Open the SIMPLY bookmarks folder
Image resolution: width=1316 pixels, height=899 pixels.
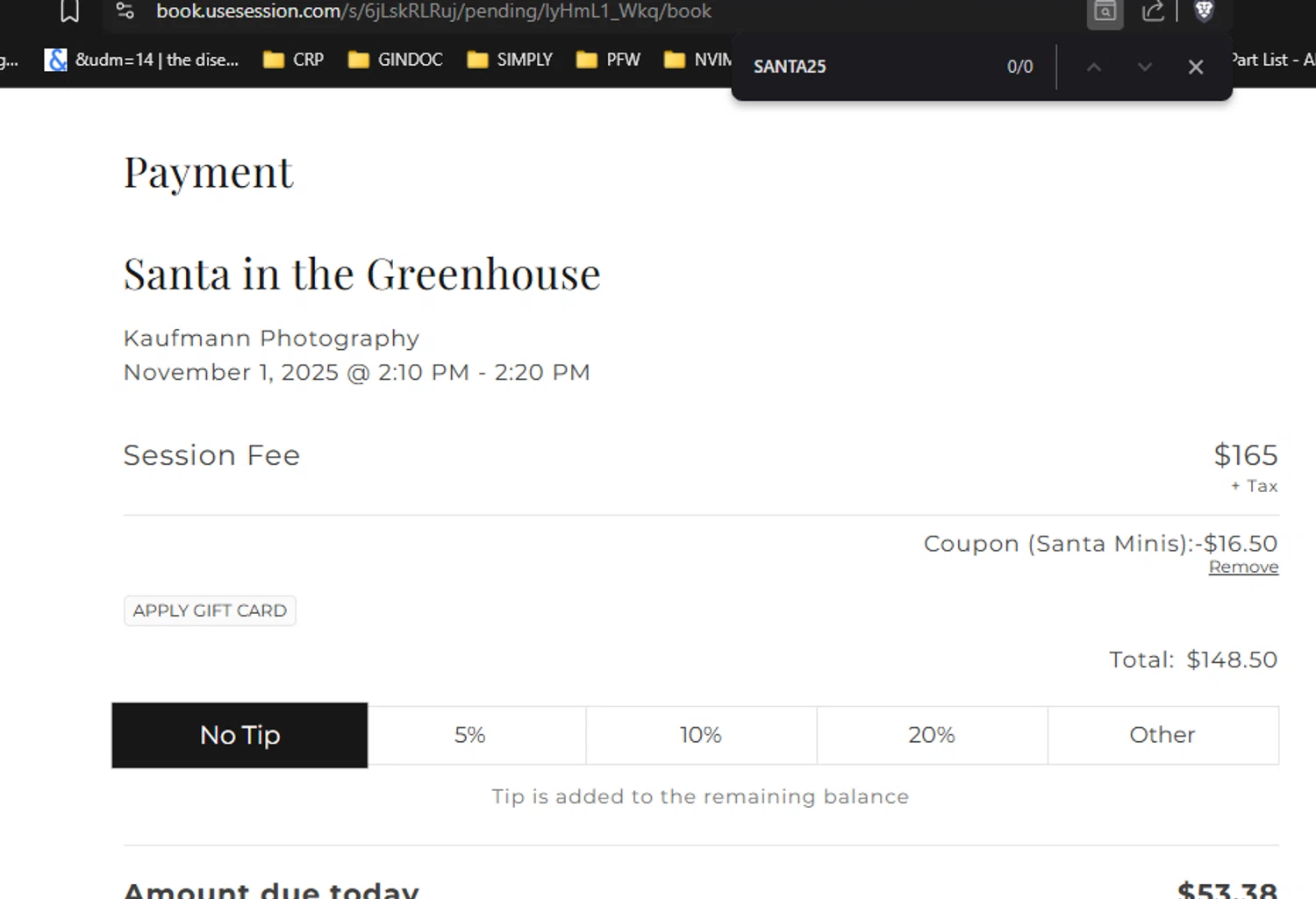coord(510,60)
